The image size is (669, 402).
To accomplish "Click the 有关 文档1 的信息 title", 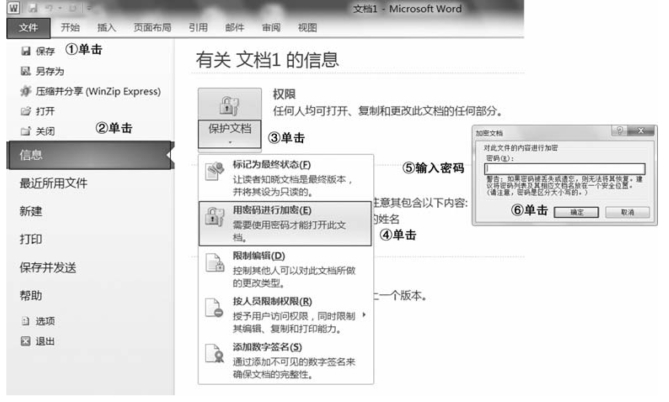I will 268,60.
